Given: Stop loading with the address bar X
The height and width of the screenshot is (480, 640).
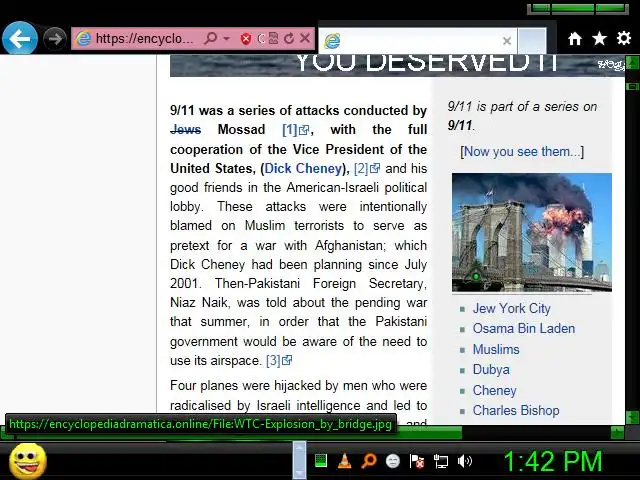Looking at the screenshot, I should (305, 38).
